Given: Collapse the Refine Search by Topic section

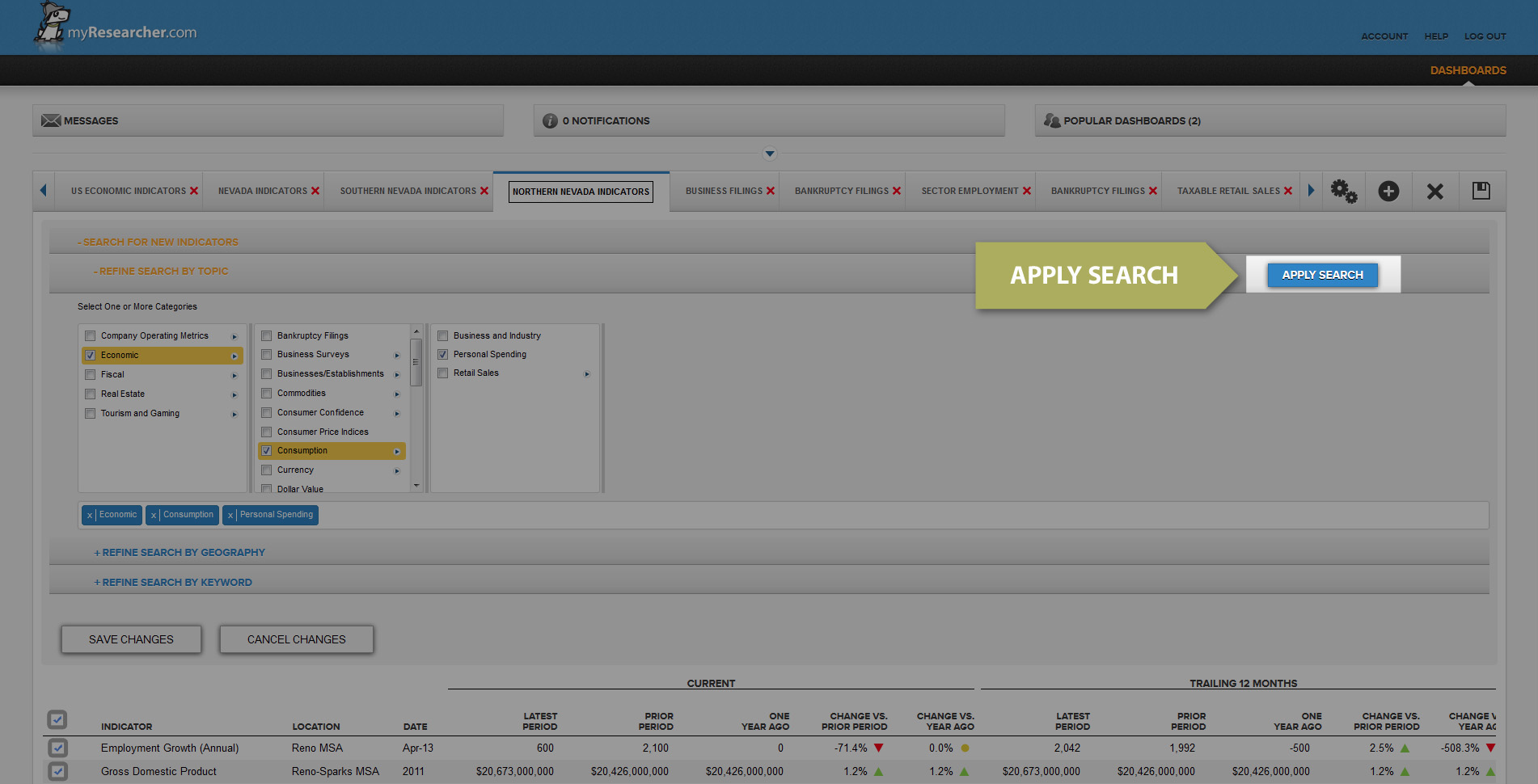Looking at the screenshot, I should click(161, 272).
